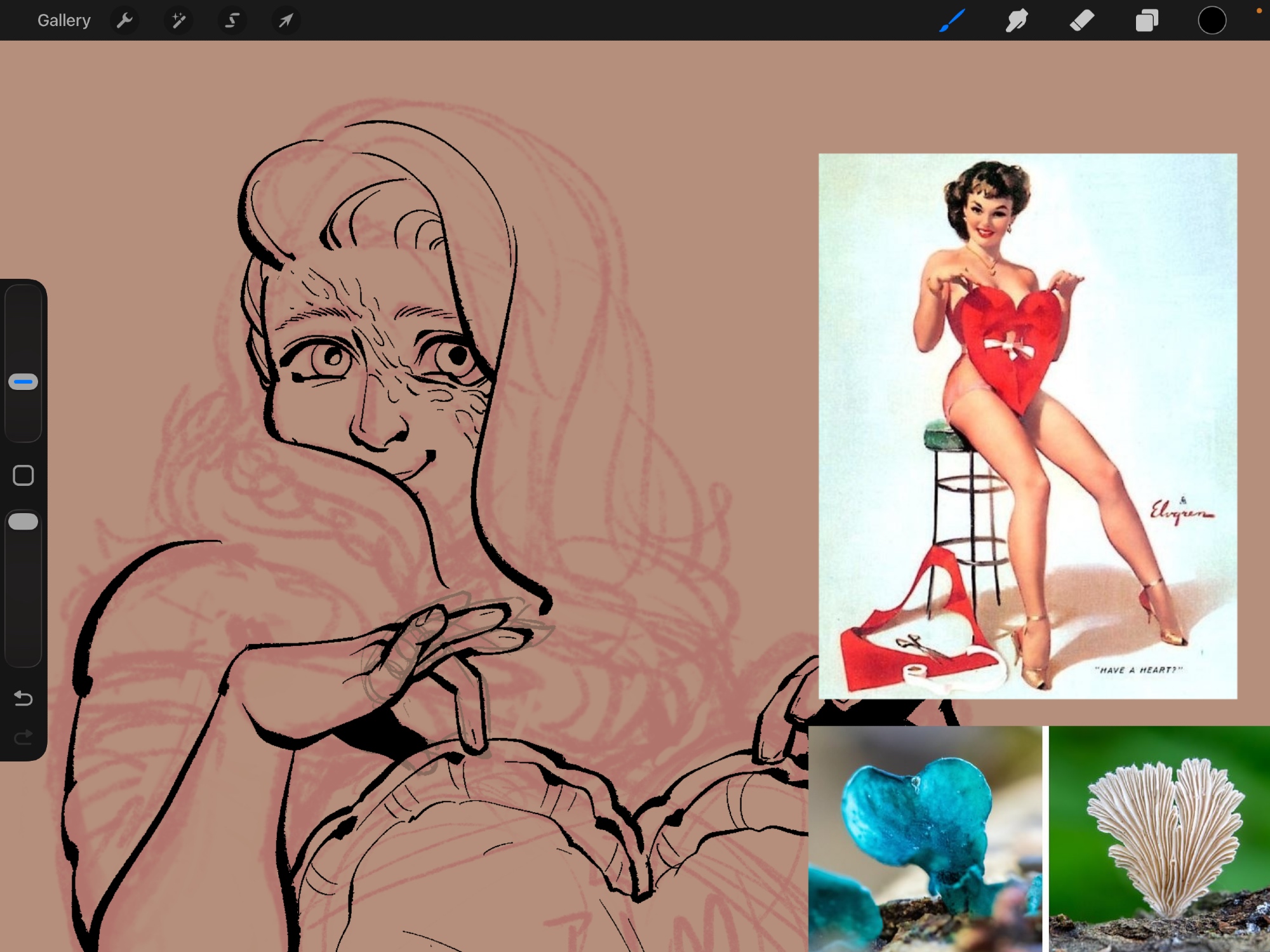Image resolution: width=1270 pixels, height=952 pixels.
Task: Select the Eraser tool
Action: pyautogui.click(x=1081, y=20)
